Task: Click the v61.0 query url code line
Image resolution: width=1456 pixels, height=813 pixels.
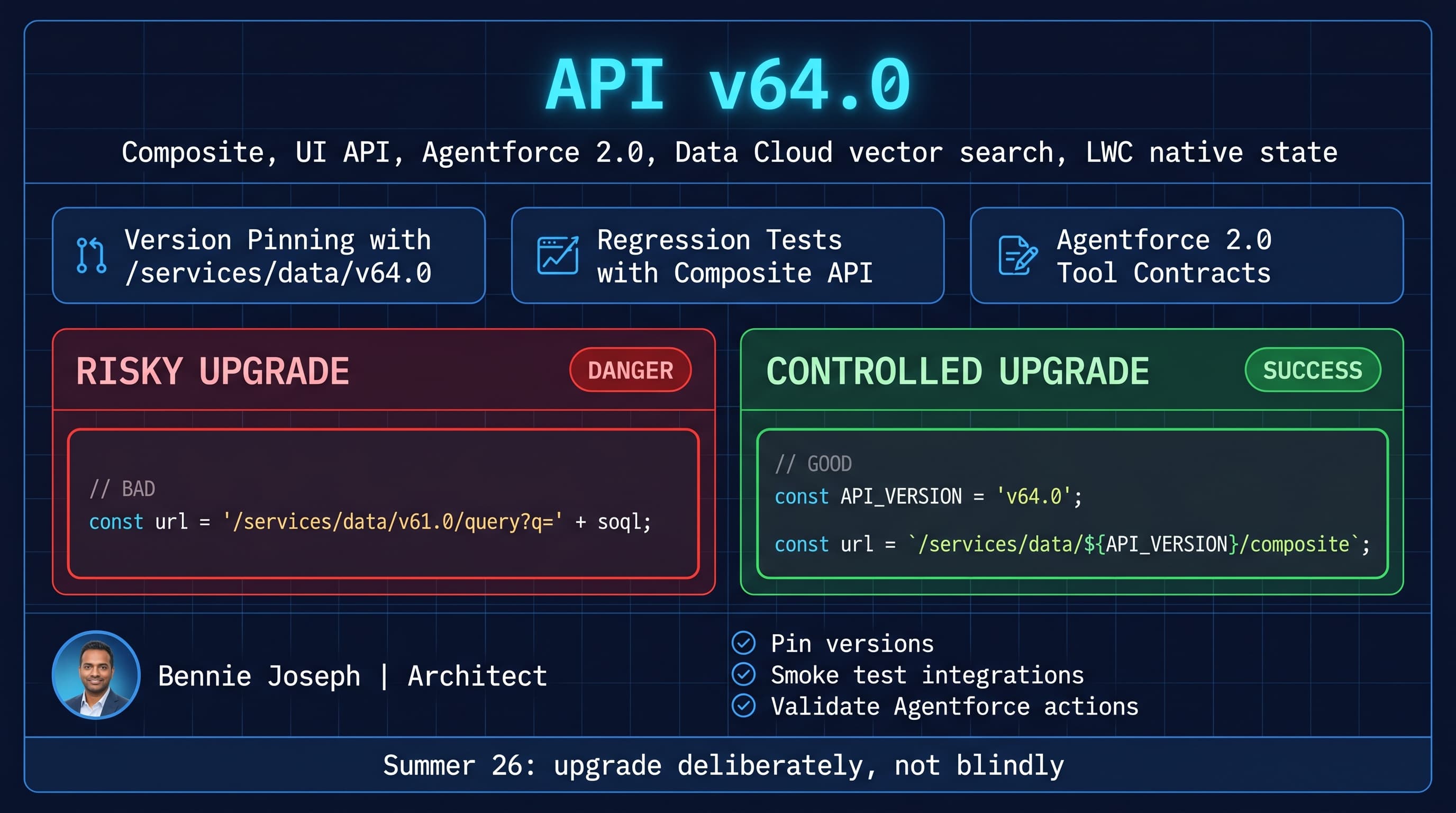Action: [370, 522]
